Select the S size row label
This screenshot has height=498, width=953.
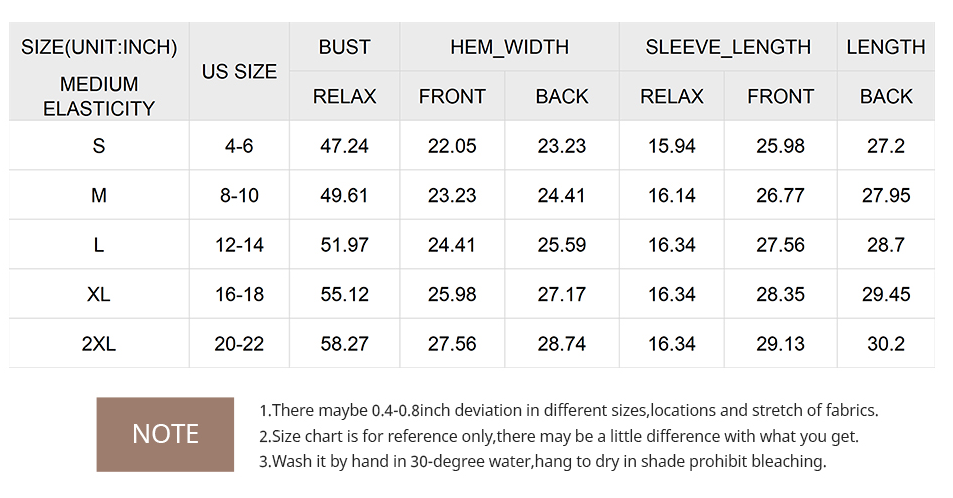[x=98, y=146]
